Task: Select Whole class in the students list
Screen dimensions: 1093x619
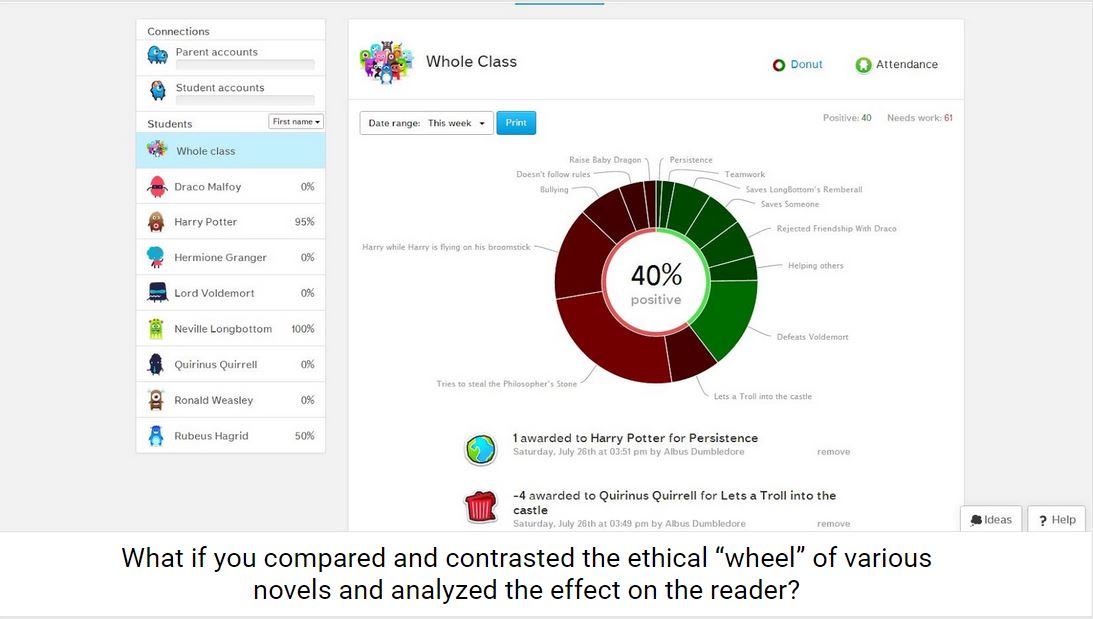Action: pyautogui.click(x=230, y=151)
